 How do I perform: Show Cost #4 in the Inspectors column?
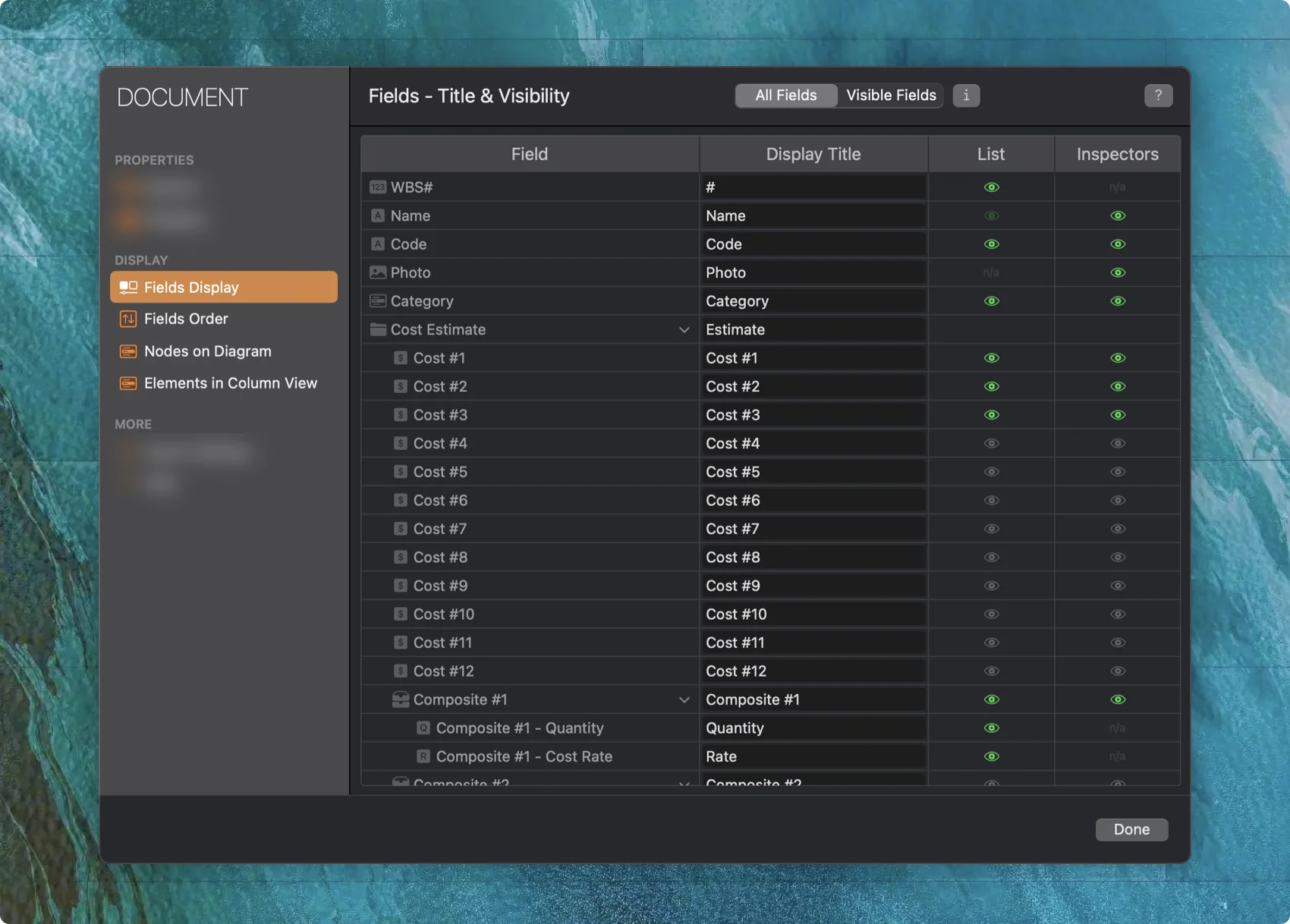click(1117, 443)
